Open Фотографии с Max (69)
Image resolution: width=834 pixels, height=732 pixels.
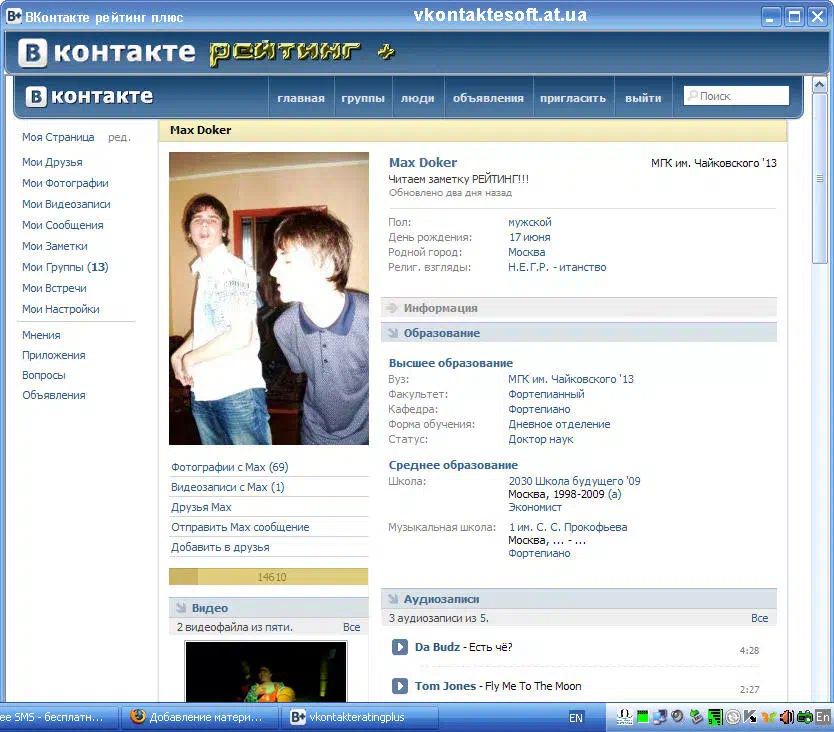(x=230, y=467)
